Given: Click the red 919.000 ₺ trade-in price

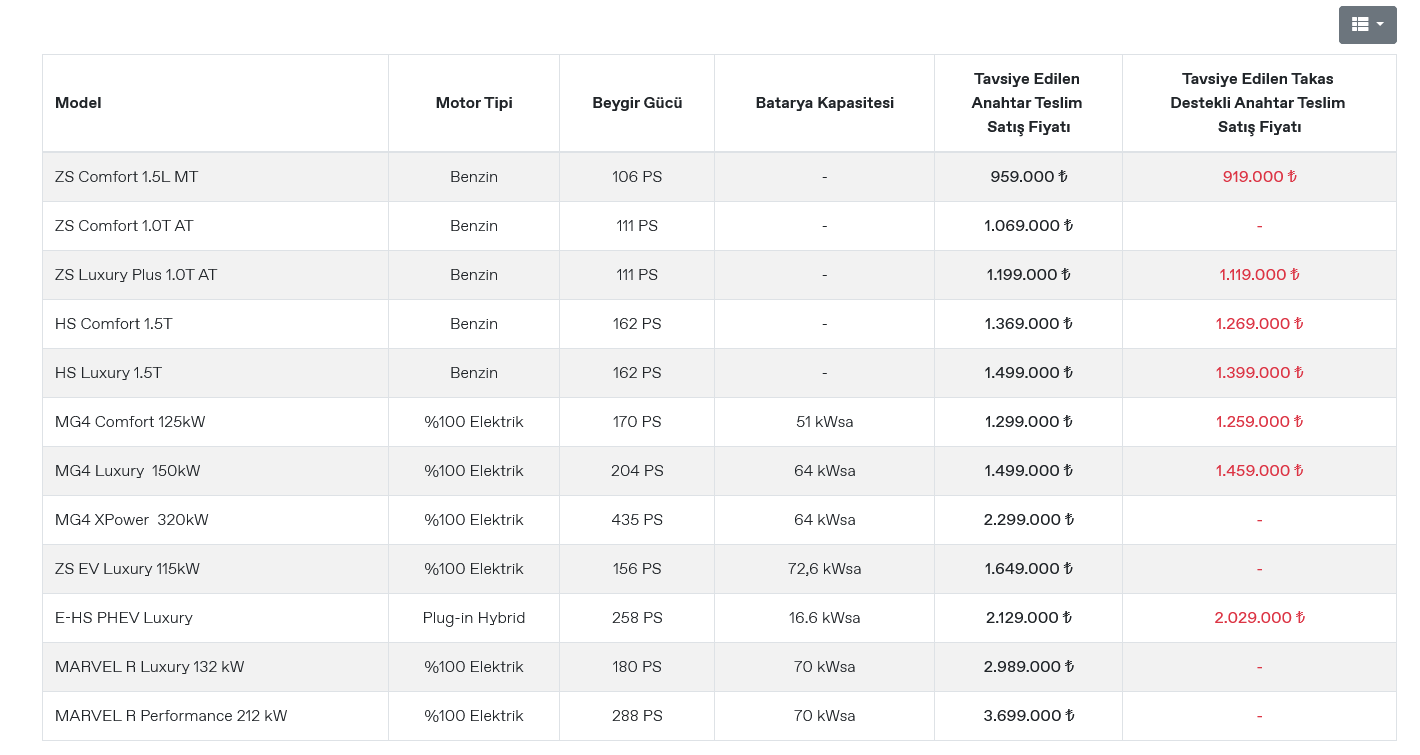Looking at the screenshot, I should 1259,177.
